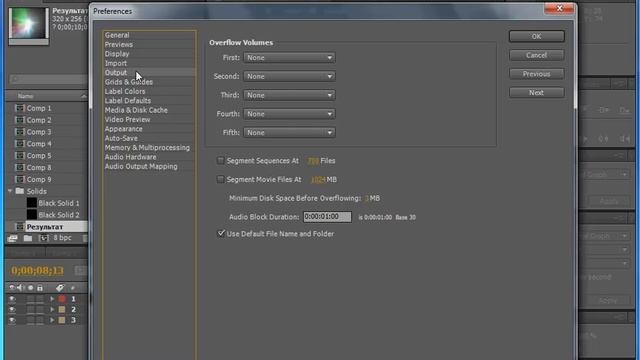This screenshot has width=640, height=360.
Task: Enable Segment Sequences At checkbox
Action: pyautogui.click(x=220, y=160)
